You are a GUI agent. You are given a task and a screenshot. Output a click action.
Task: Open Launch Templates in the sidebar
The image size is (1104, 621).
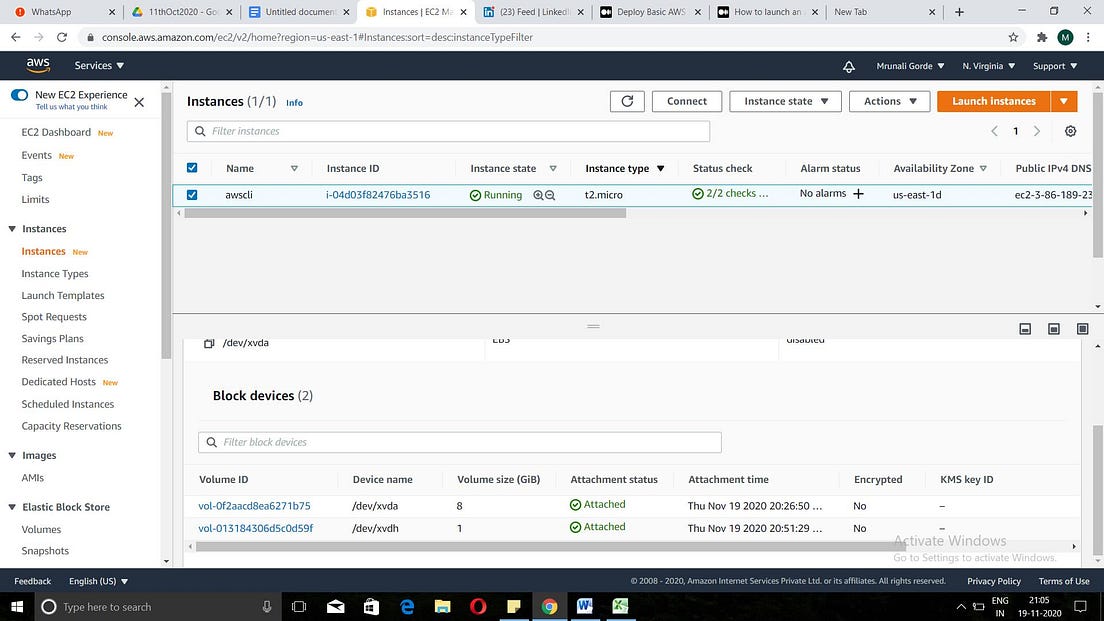[x=63, y=296]
